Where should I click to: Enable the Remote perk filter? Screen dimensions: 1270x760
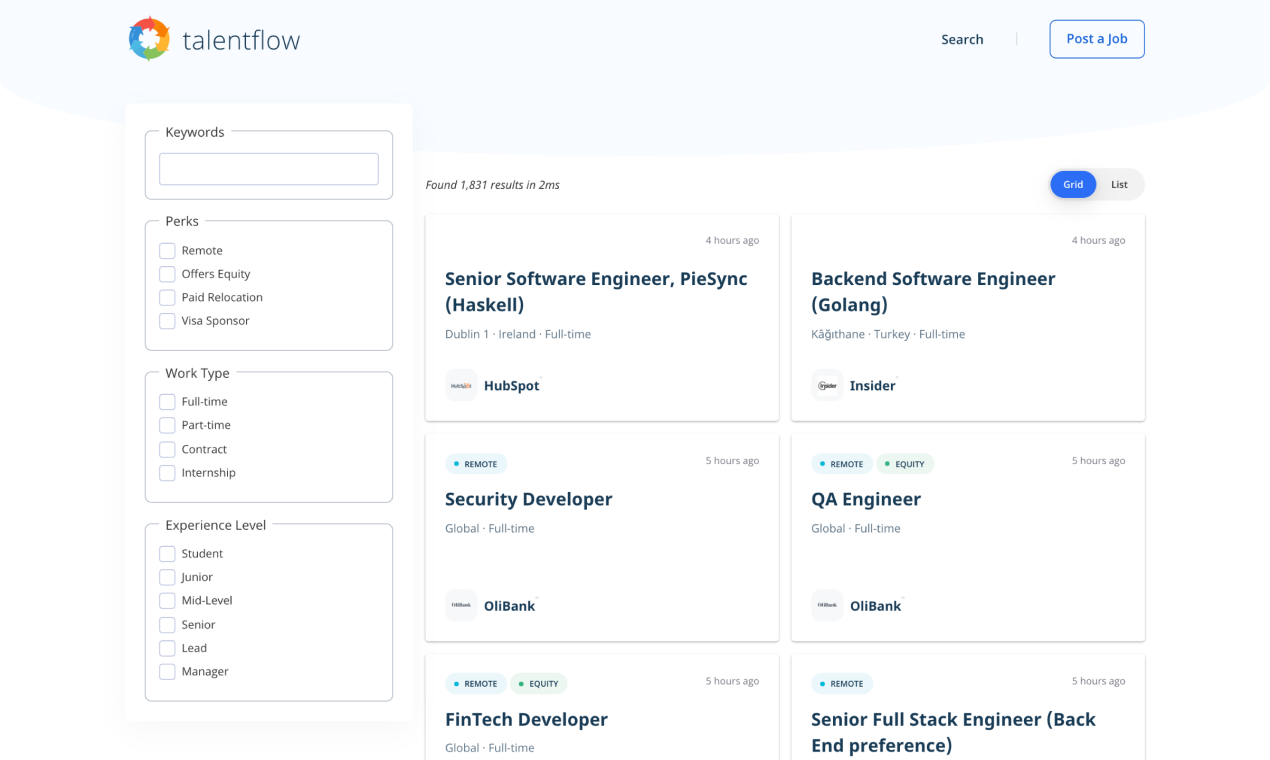(167, 250)
